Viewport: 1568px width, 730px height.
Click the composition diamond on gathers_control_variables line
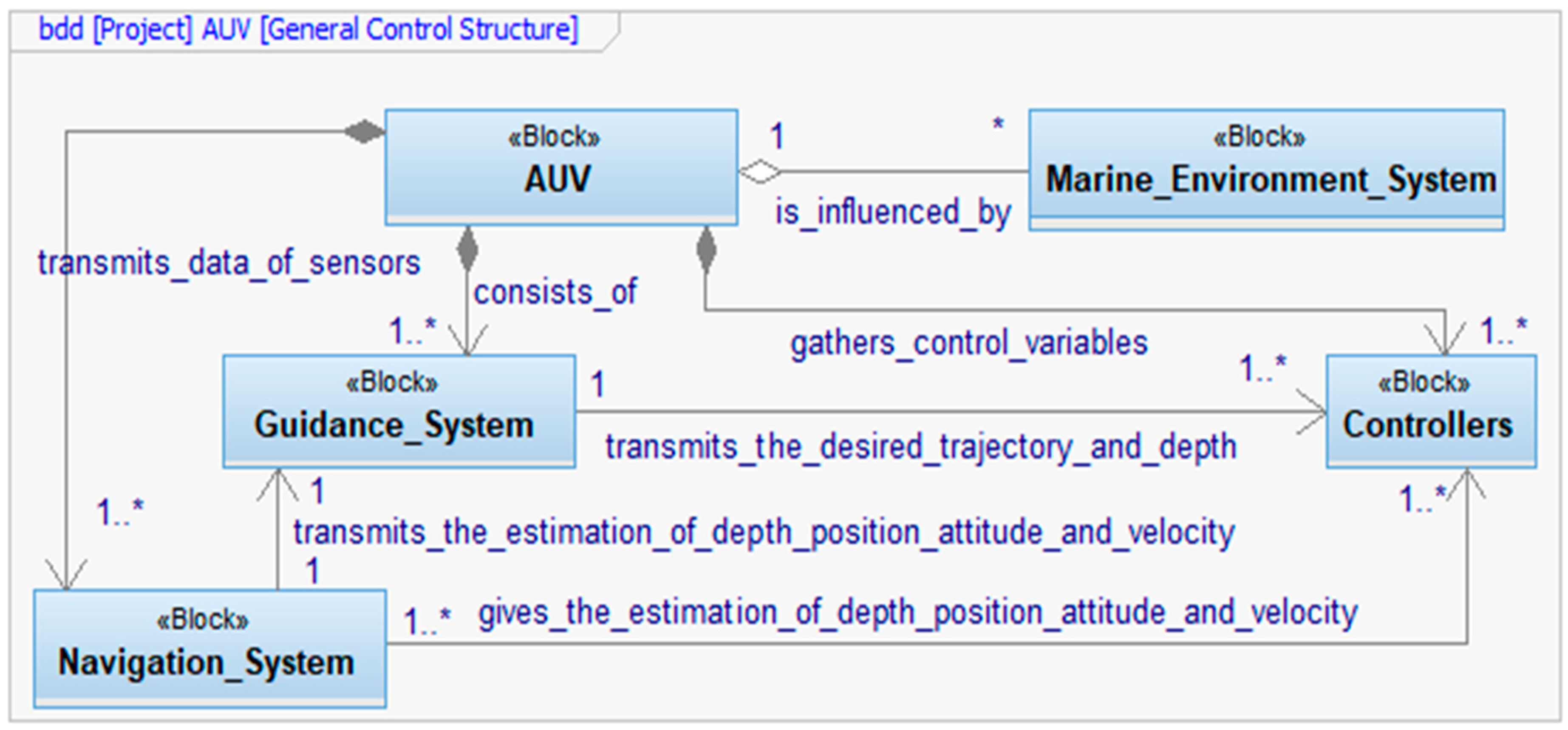point(705,249)
